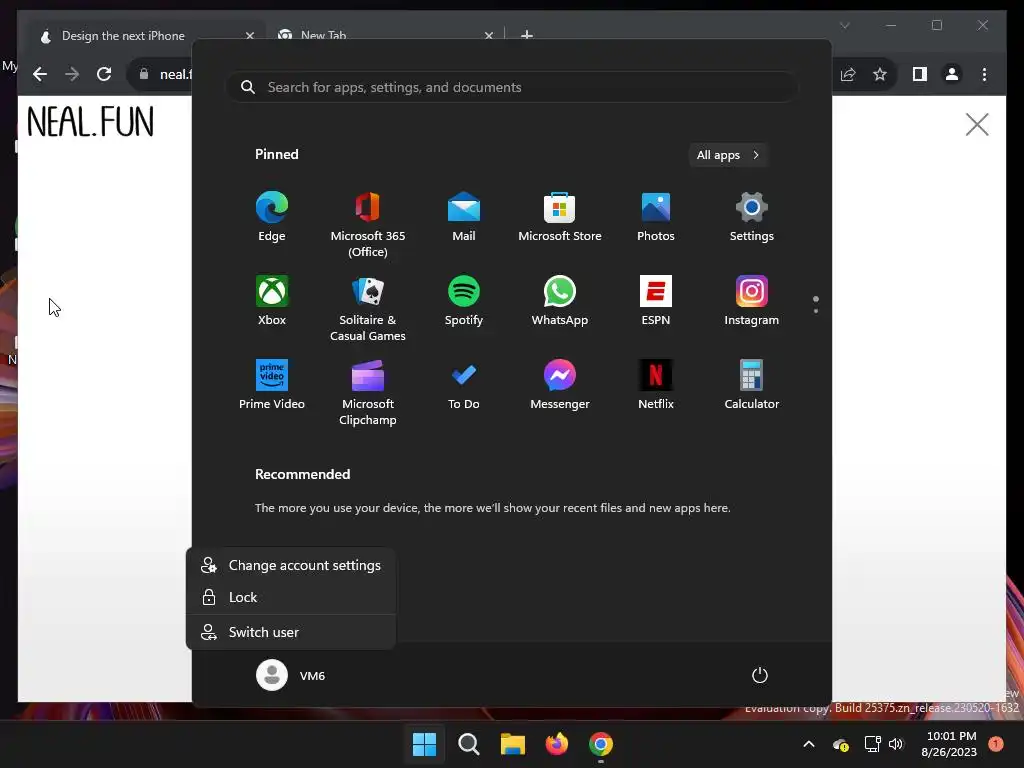Close the neal.fun page overlay X
The image size is (1024, 768).
[x=977, y=124]
